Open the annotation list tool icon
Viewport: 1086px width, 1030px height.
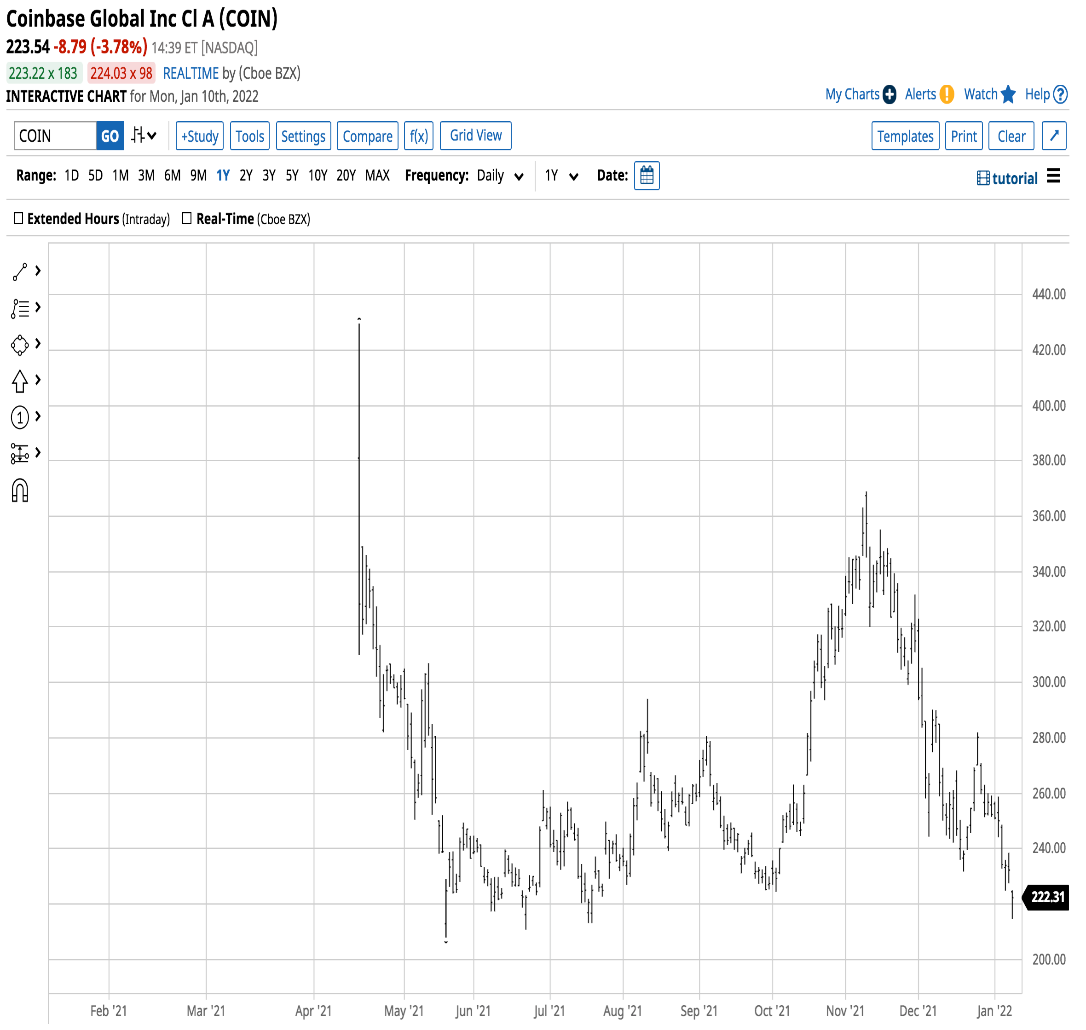pyautogui.click(x=19, y=308)
